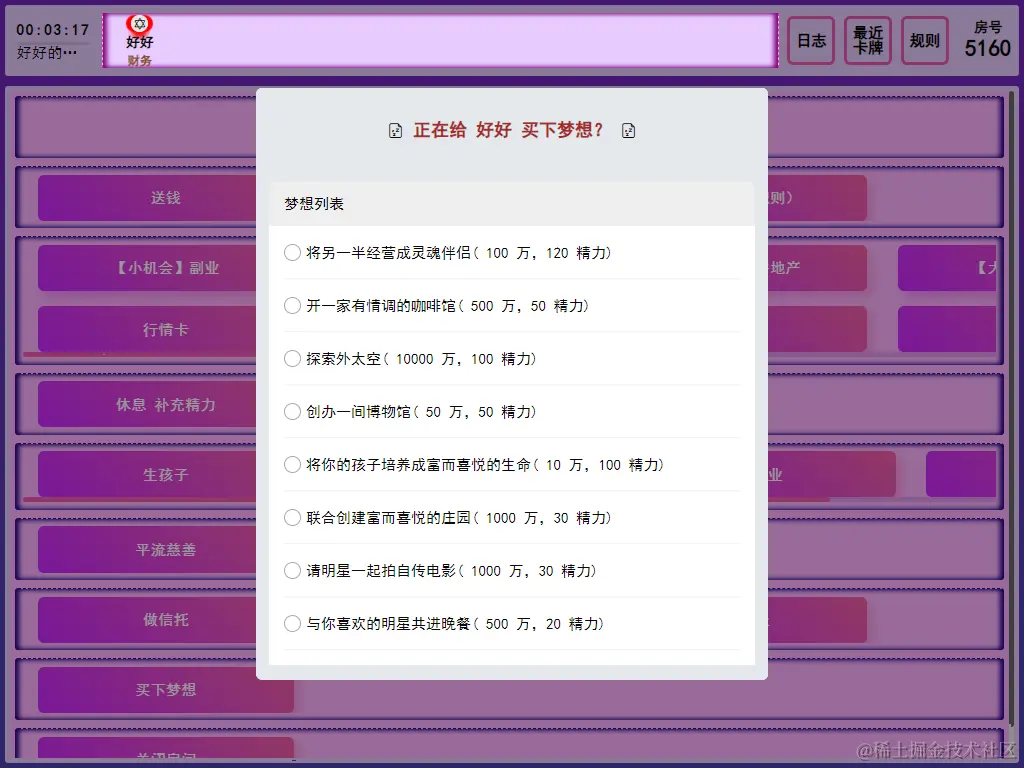
Task: Click the 【小机会】副业 button
Action: (x=148, y=268)
